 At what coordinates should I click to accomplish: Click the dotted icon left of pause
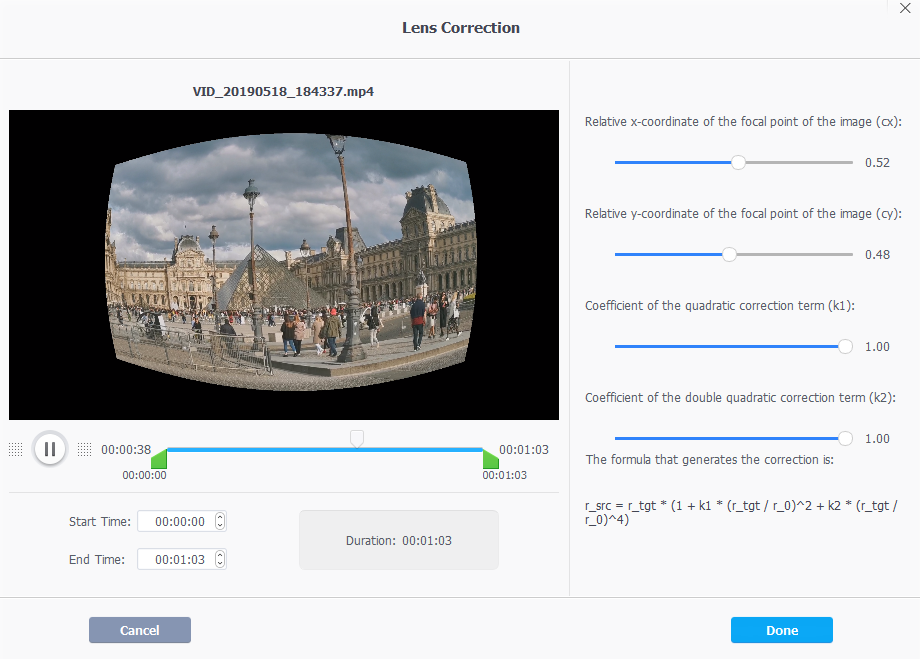[15, 450]
